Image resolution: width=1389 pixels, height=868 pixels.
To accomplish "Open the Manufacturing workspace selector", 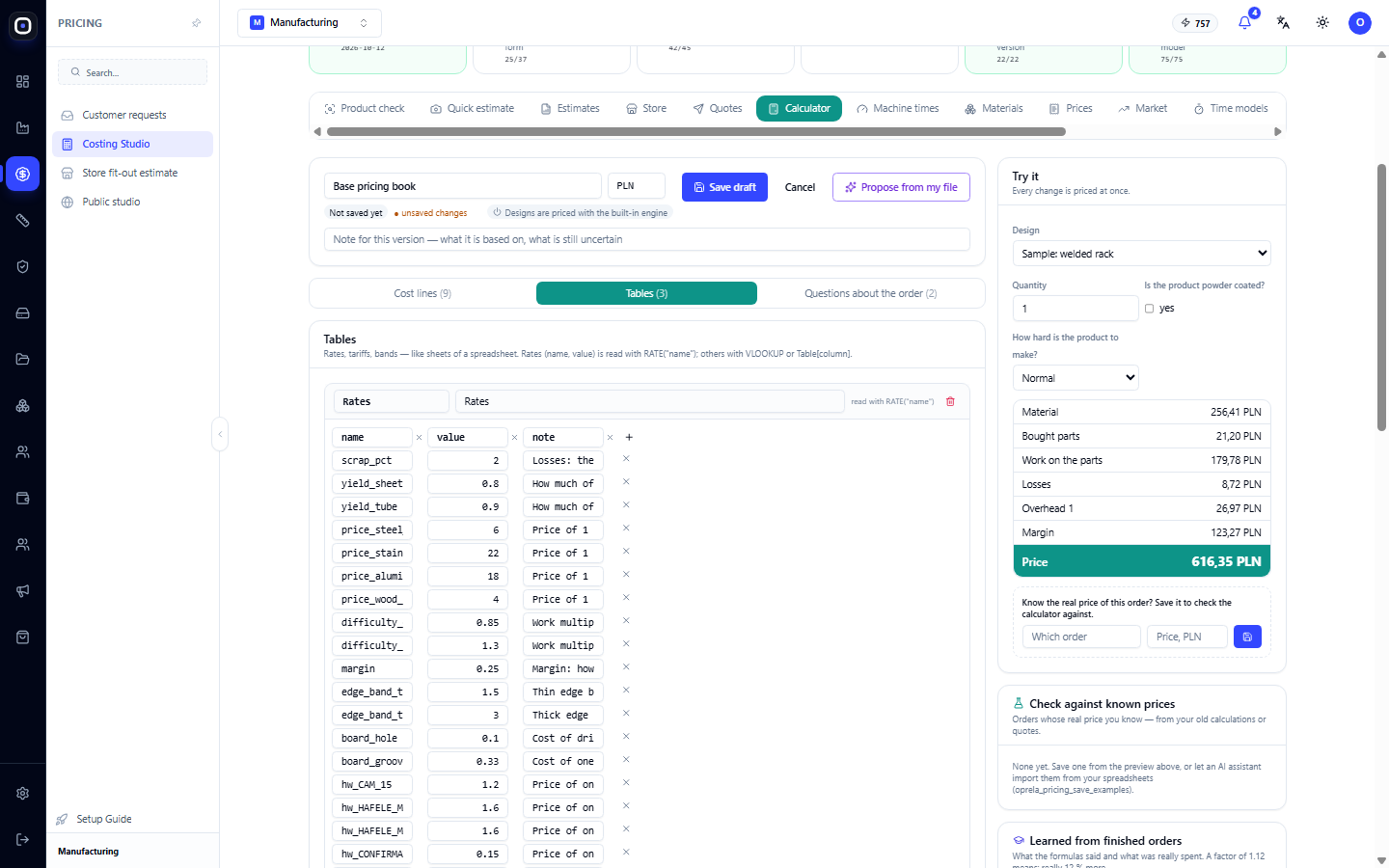I will (x=309, y=22).
